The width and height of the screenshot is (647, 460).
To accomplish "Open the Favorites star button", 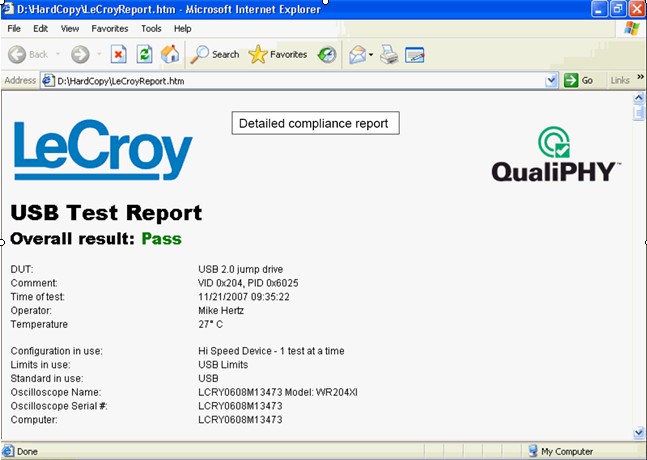I will 277,54.
